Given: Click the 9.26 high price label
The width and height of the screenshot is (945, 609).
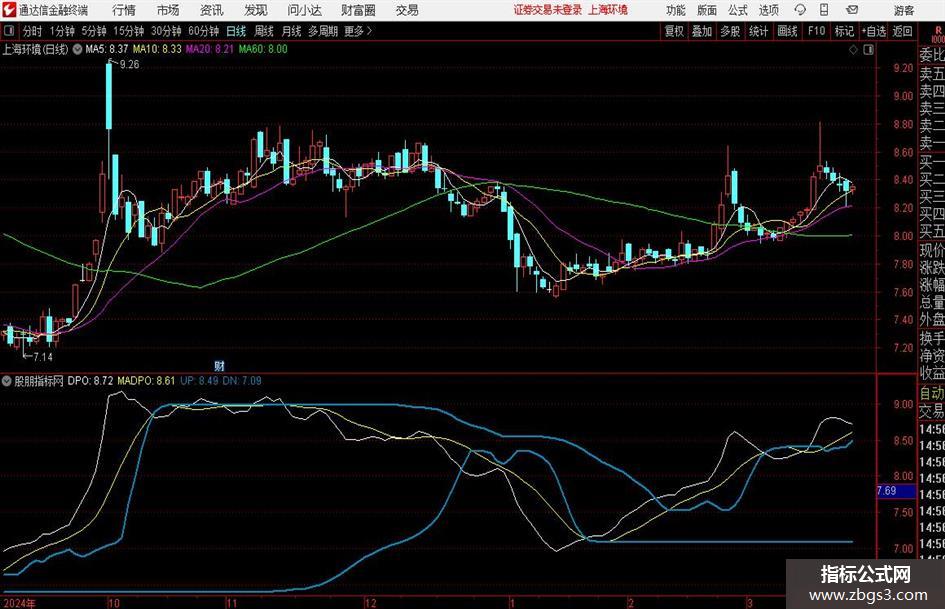Looking at the screenshot, I should [130, 65].
